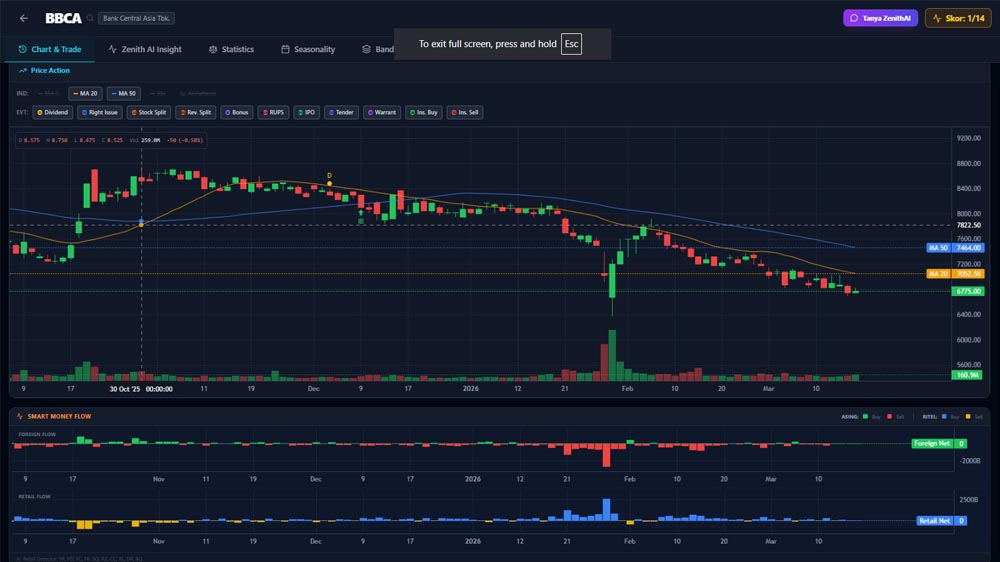Click the MA 50 price label 7464.00
This screenshot has width=1000, height=562.
[968, 248]
